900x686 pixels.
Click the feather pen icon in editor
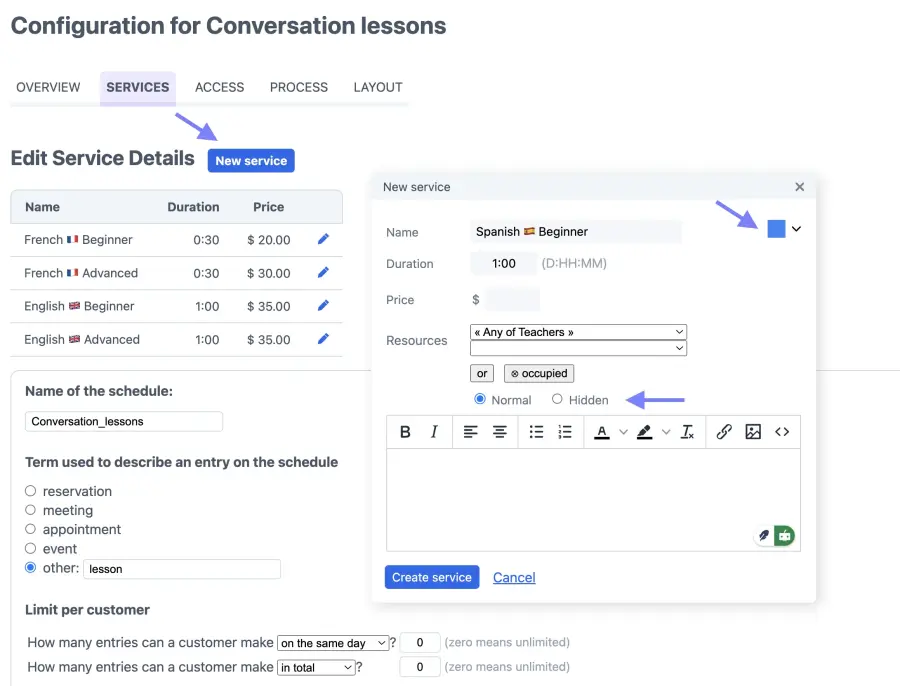coord(763,536)
